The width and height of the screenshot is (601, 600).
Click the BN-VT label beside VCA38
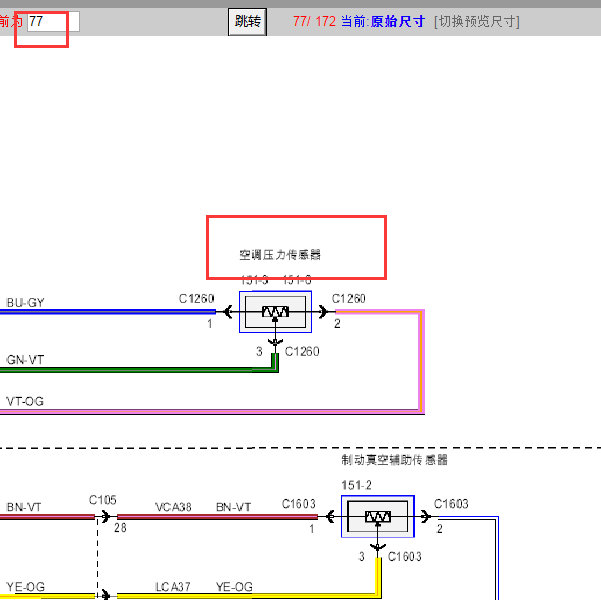(x=233, y=507)
